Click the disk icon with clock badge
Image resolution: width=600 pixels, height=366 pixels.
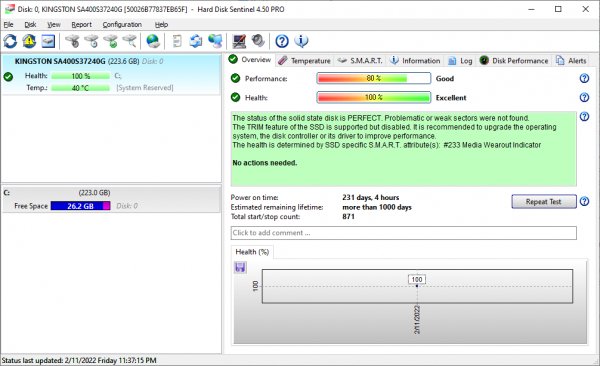(x=91, y=41)
